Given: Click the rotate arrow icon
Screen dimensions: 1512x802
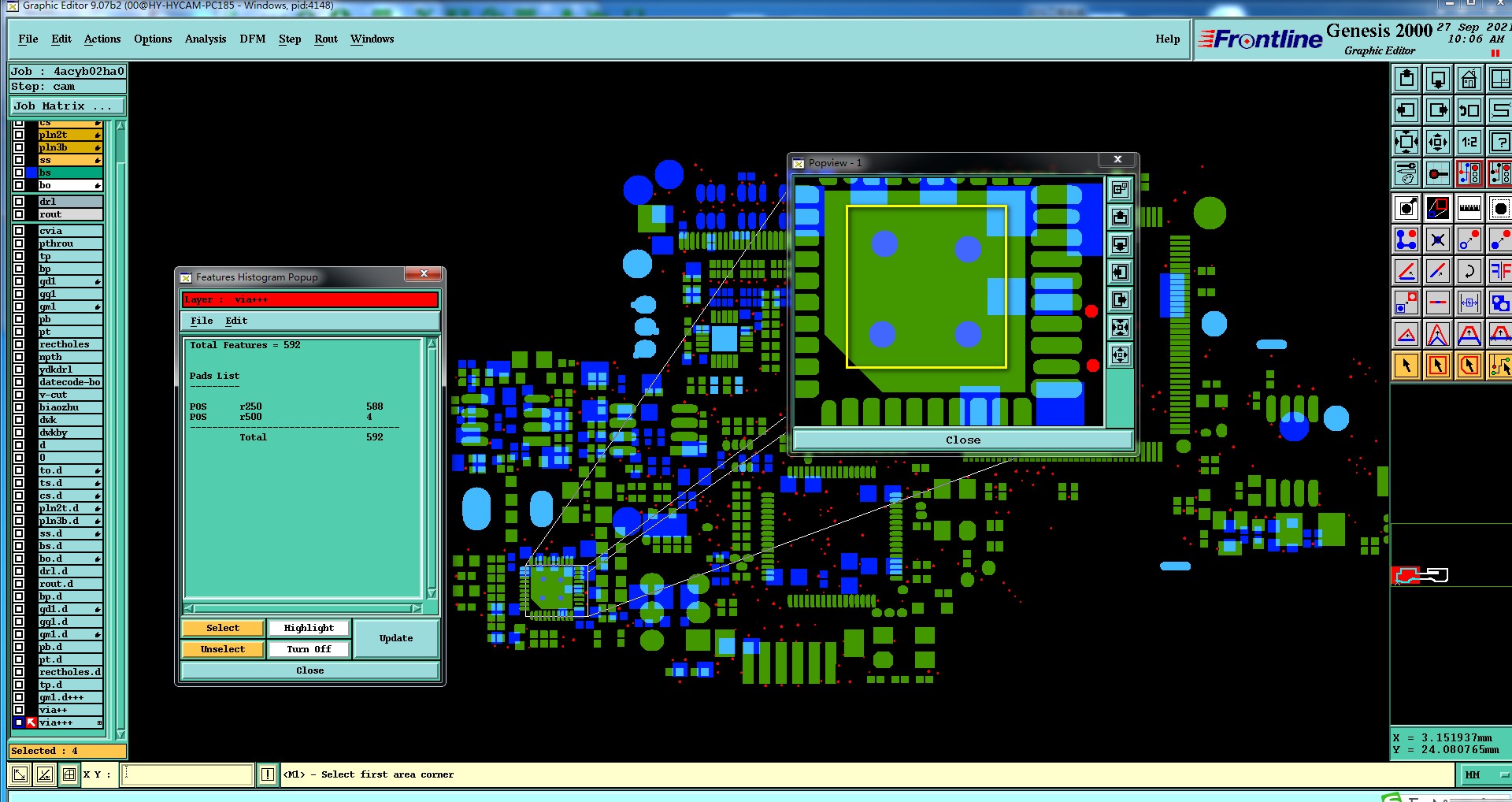Looking at the screenshot, I should click(x=1469, y=272).
